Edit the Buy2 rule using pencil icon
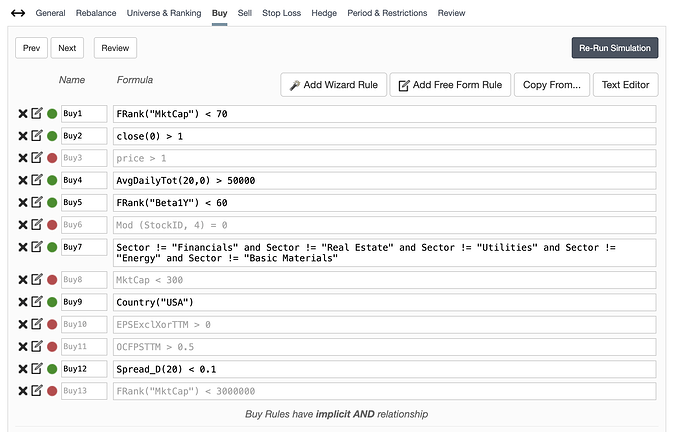 coord(37,136)
